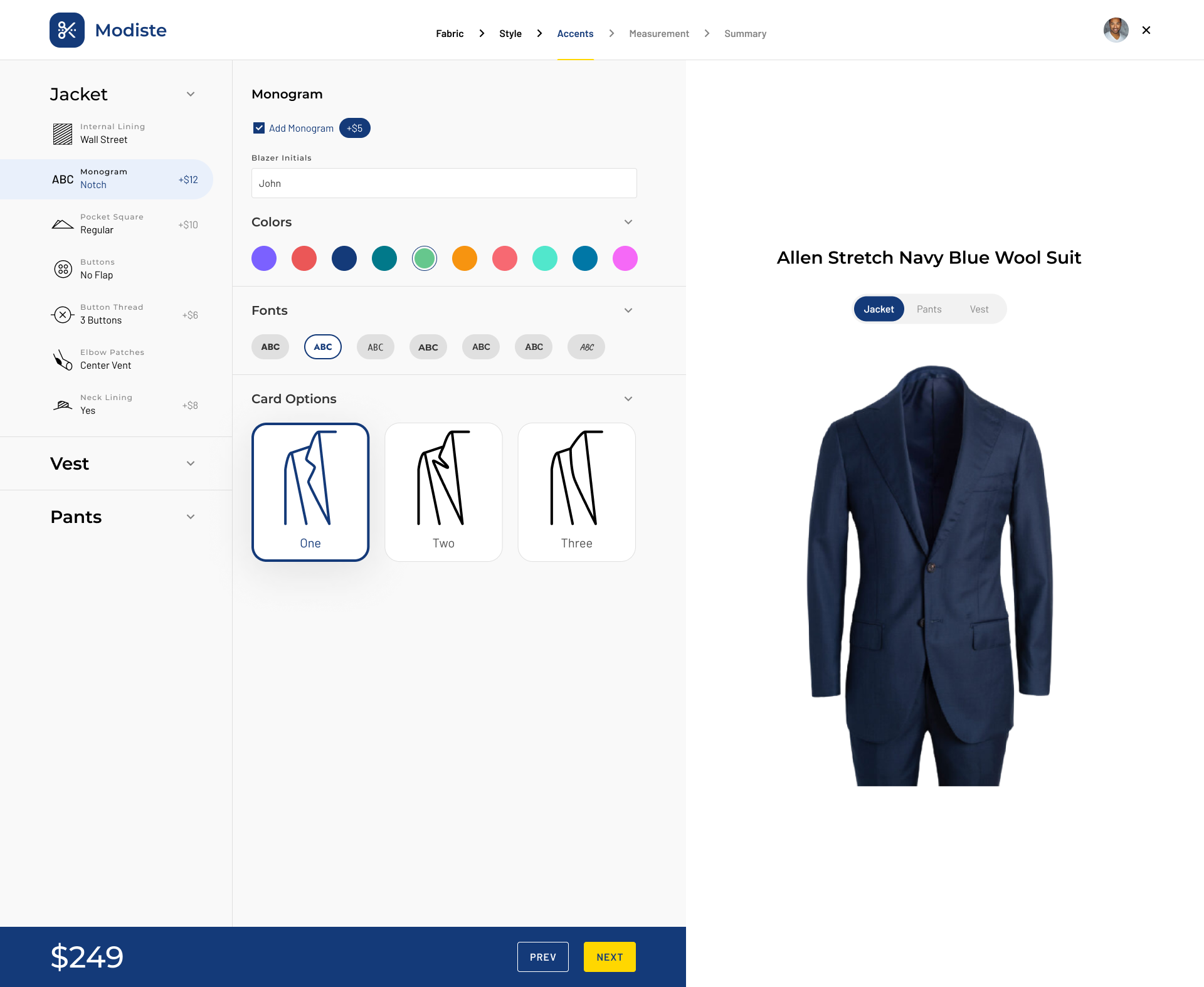
Task: Open the Neck Lining icon
Action: pos(63,404)
